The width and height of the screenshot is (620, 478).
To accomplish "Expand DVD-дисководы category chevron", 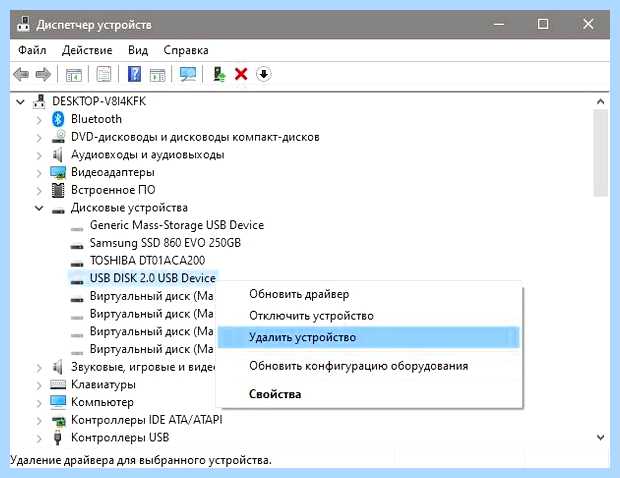I will 39,138.
